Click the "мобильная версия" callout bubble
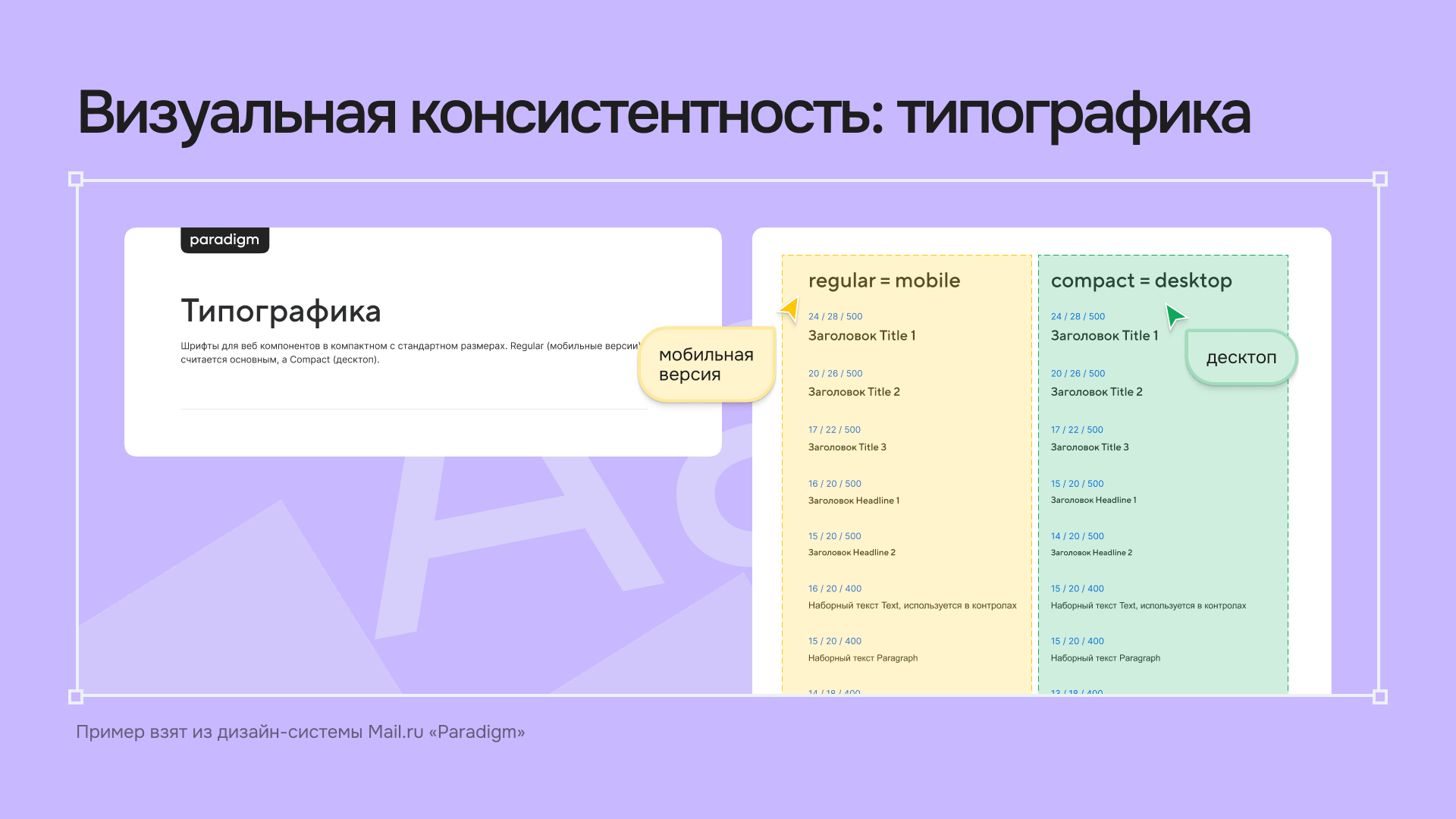Viewport: 1456px width, 819px height. point(706,364)
